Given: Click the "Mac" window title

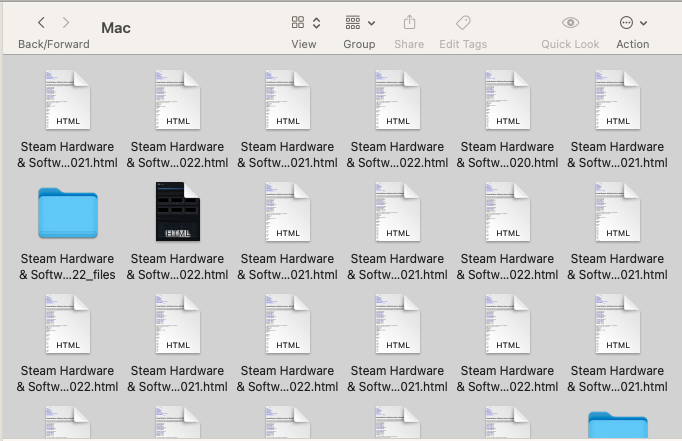Looking at the screenshot, I should tap(116, 28).
